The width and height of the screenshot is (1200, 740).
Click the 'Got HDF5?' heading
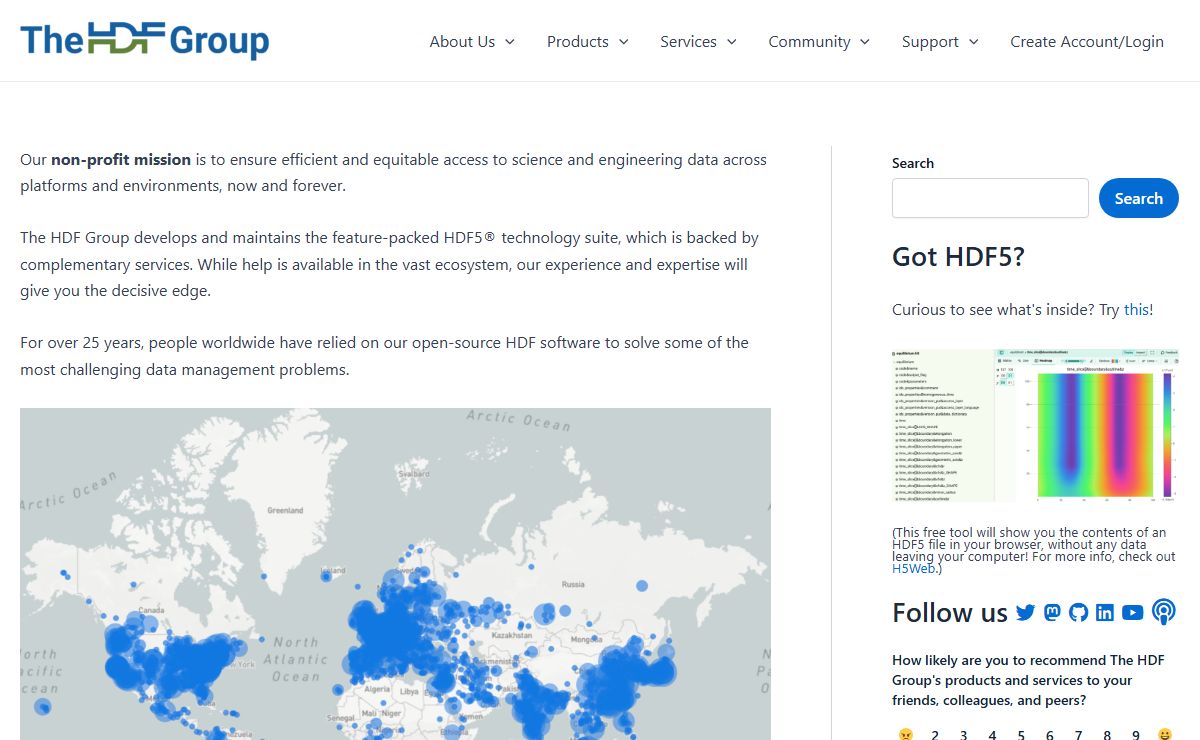click(x=958, y=257)
